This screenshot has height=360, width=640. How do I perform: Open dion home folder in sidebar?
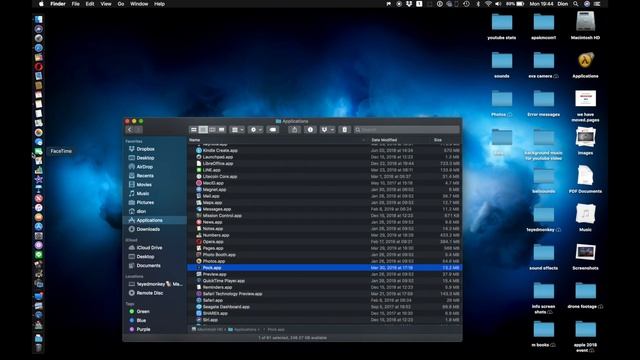pyautogui.click(x=141, y=211)
